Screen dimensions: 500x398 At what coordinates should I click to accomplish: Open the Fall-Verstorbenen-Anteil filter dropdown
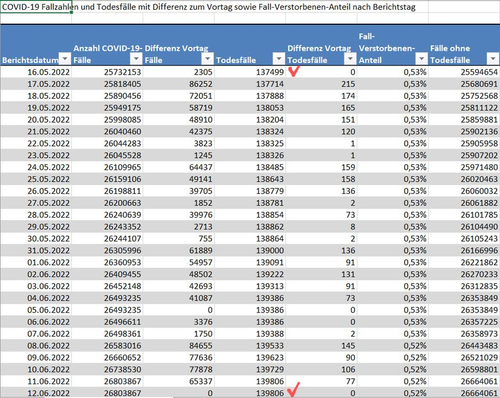tap(421, 59)
